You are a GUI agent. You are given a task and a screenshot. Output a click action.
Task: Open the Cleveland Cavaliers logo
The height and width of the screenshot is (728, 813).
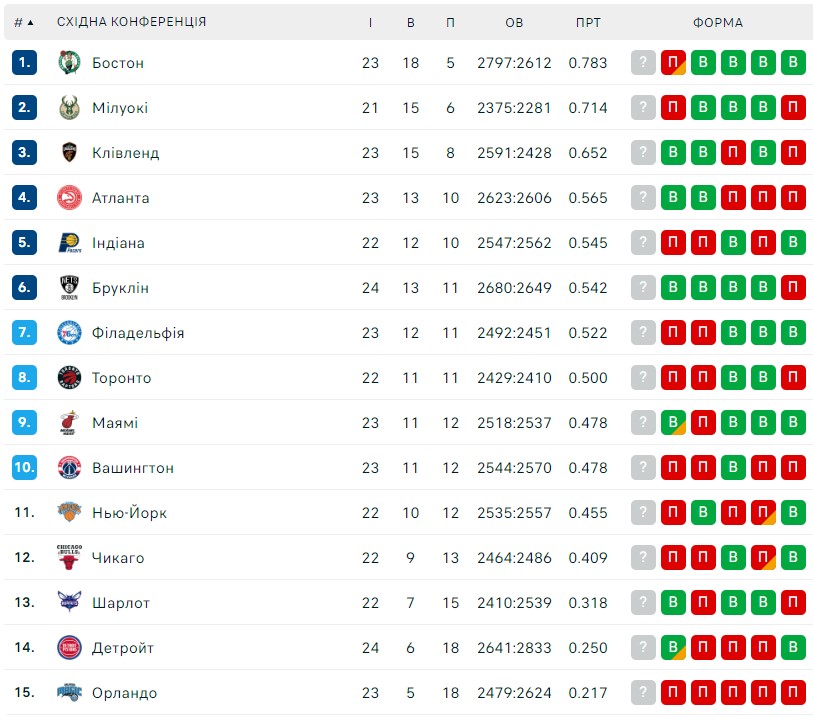pyautogui.click(x=69, y=152)
